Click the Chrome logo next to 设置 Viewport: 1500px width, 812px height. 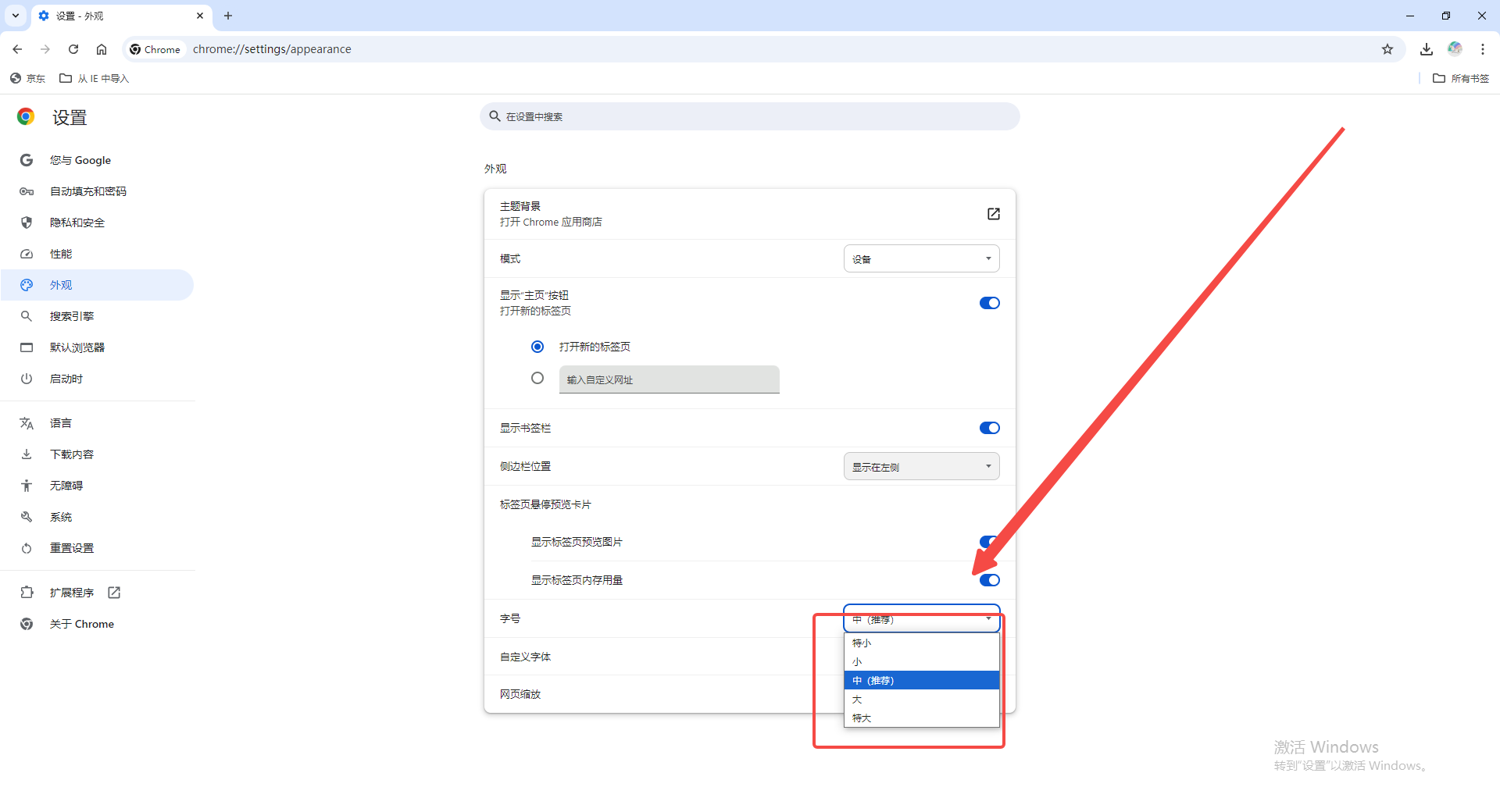[26, 117]
